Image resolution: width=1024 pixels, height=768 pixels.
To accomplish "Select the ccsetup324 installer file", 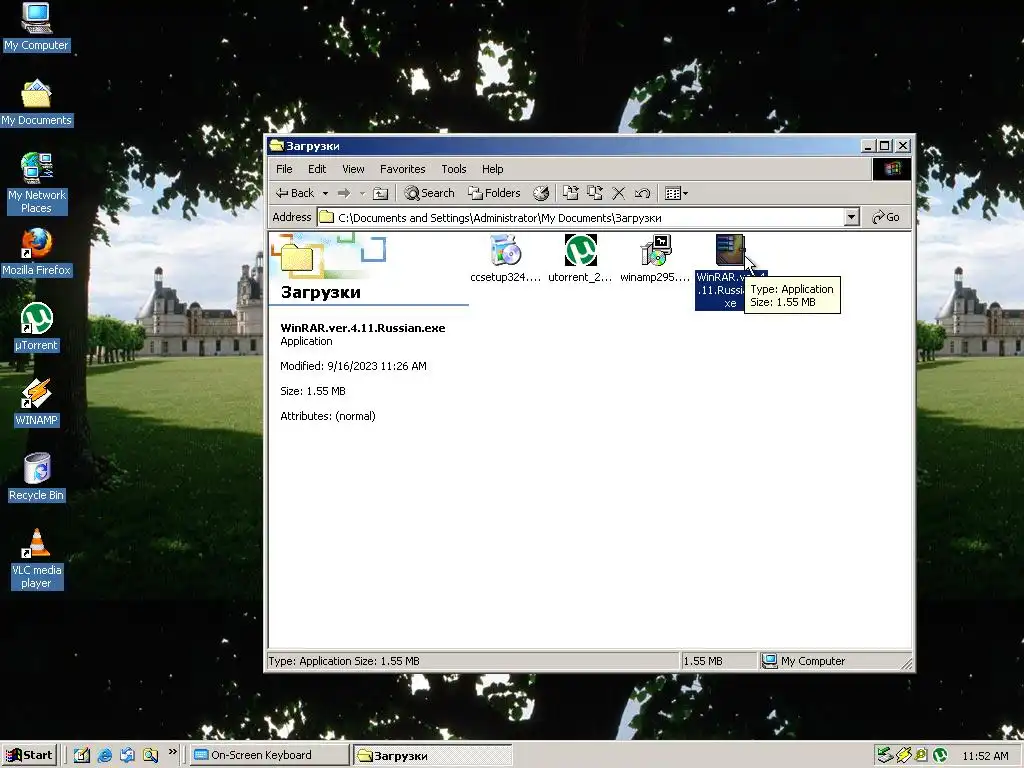I will (x=505, y=259).
